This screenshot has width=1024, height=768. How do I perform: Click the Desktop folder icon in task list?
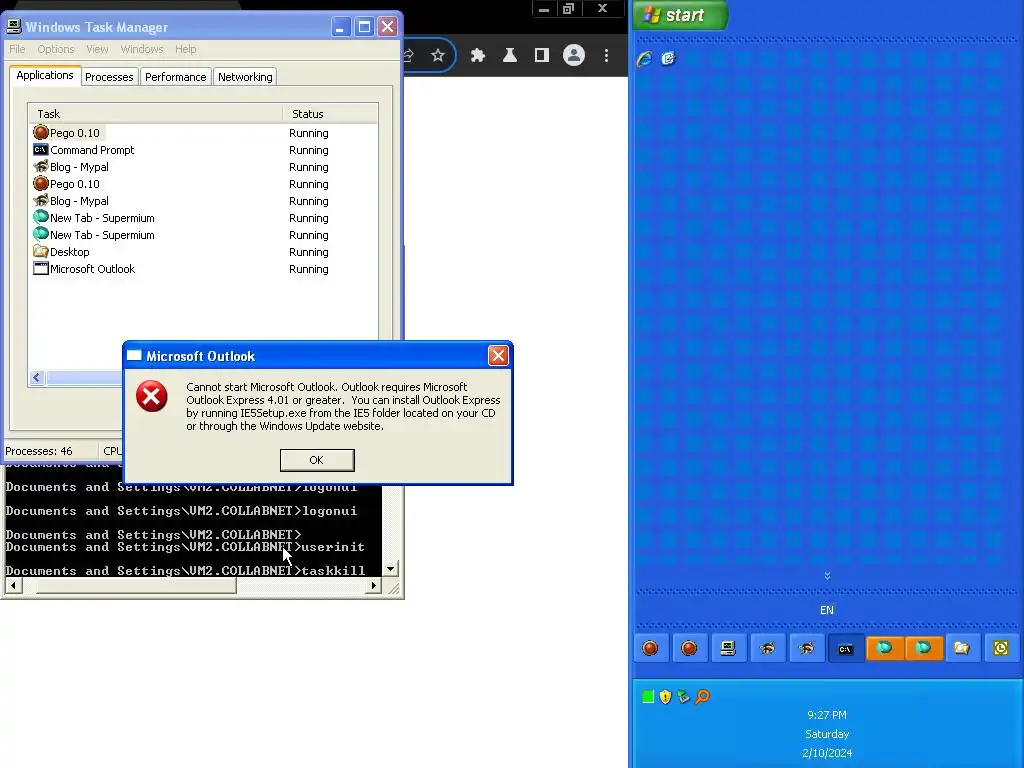pyautogui.click(x=40, y=251)
